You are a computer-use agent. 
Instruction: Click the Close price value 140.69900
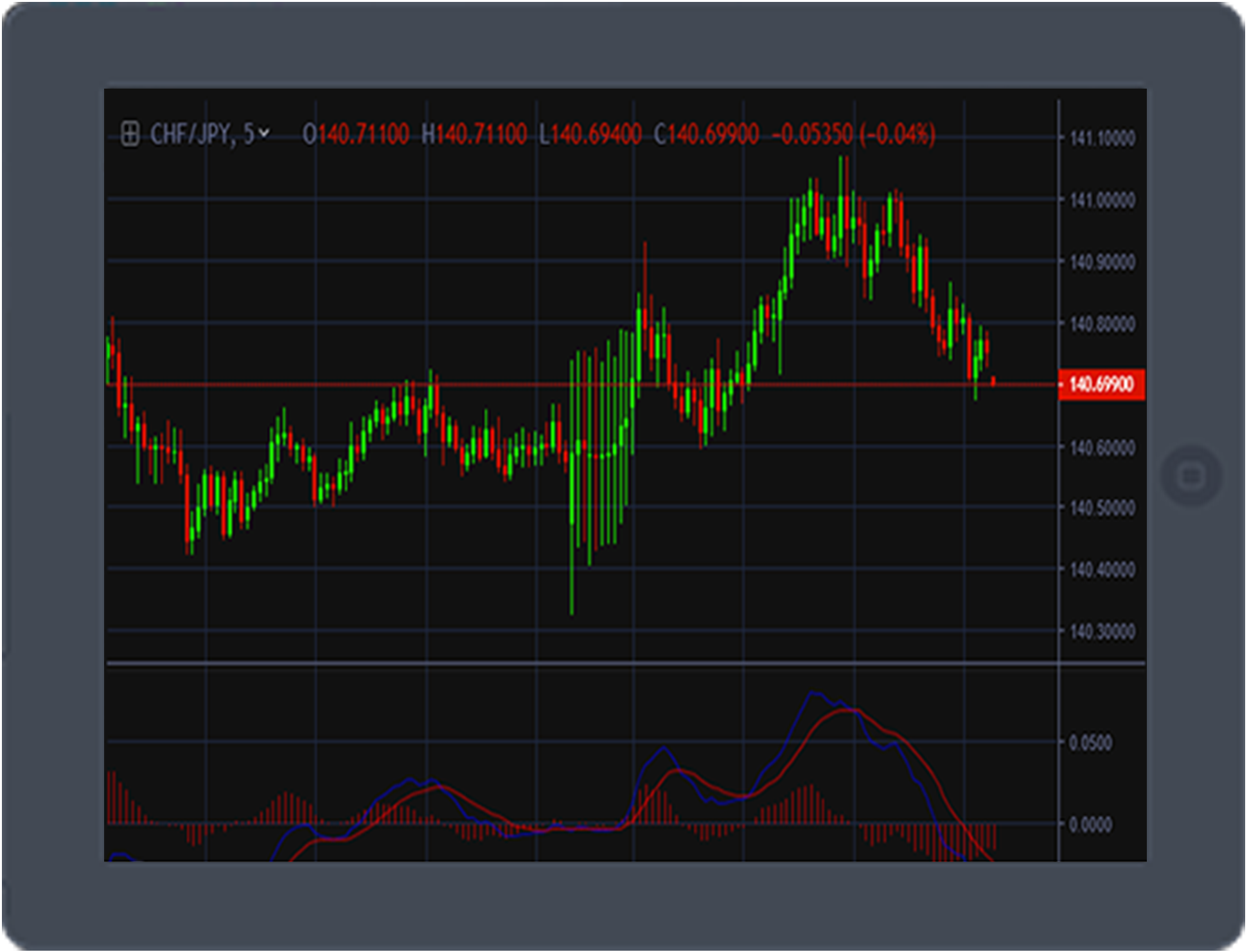[x=714, y=134]
